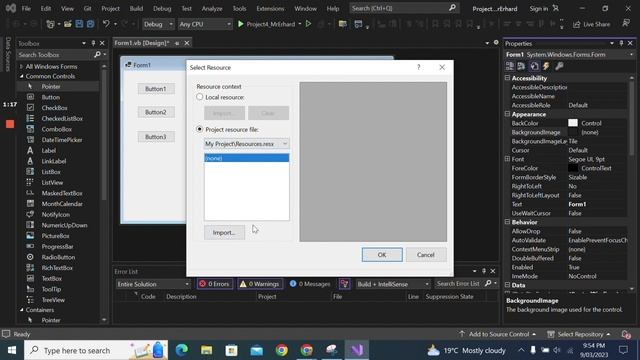Open the Project menu
The image size is (640, 360).
pos(110,8)
